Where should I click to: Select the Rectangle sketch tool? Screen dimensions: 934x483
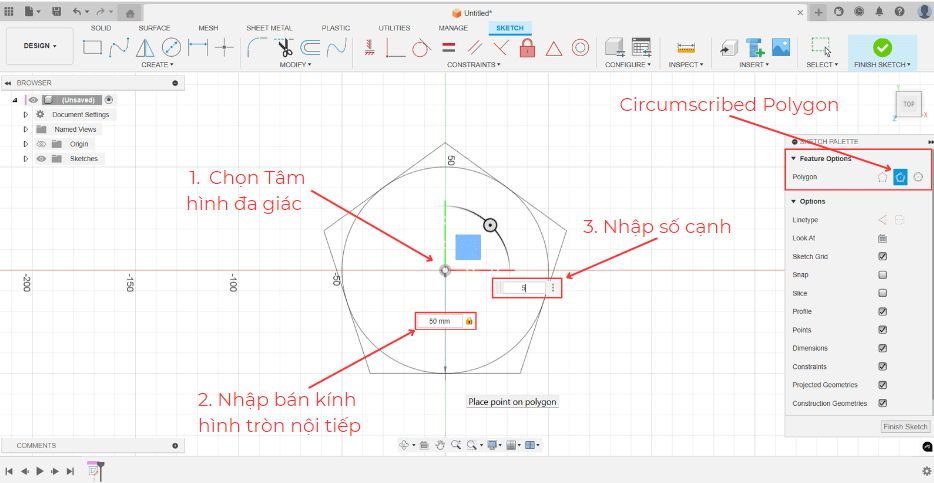pyautogui.click(x=92, y=47)
